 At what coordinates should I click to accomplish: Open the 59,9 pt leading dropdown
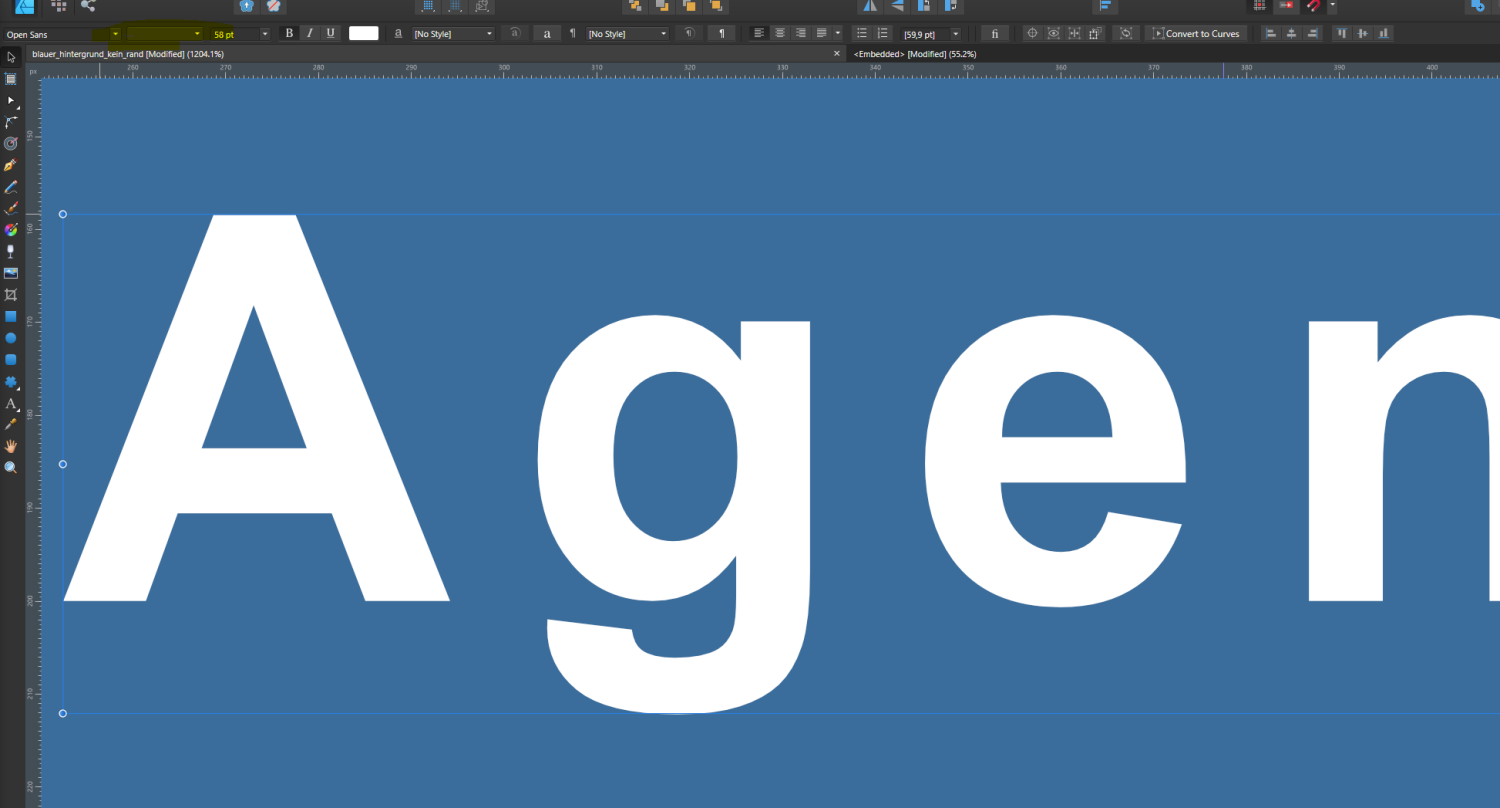coord(955,34)
